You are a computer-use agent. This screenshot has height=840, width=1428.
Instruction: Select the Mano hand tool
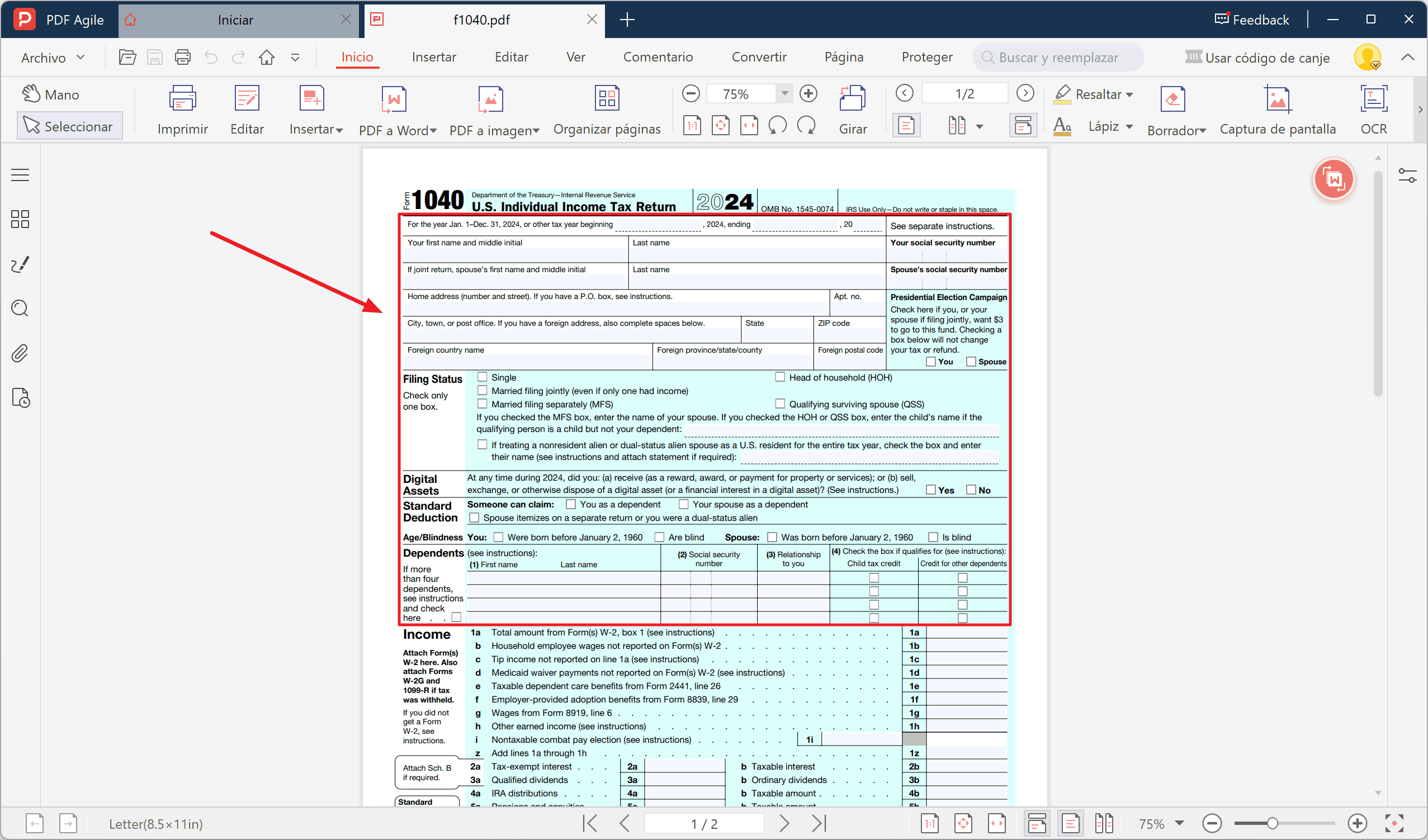[51, 94]
